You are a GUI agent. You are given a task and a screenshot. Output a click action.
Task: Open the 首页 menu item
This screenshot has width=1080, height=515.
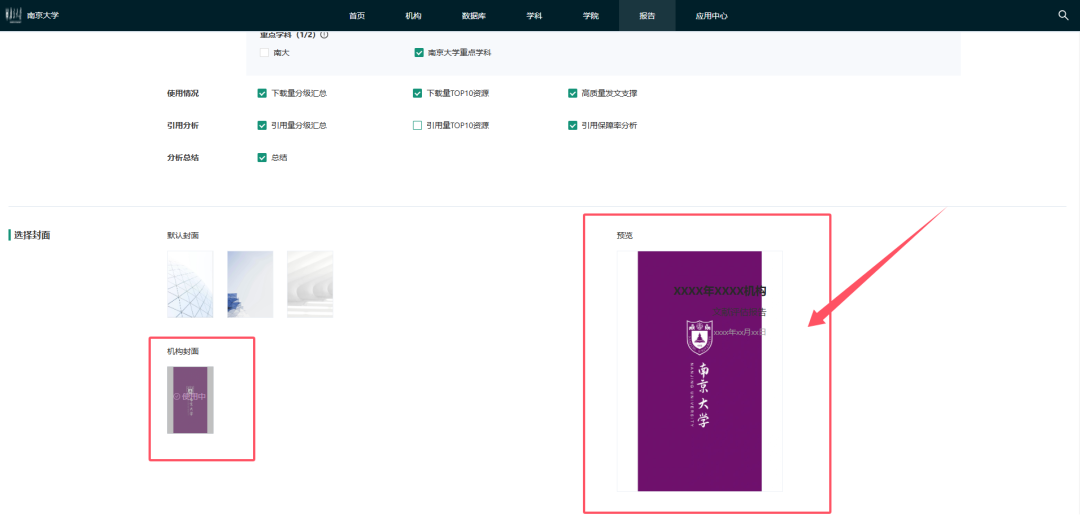tap(357, 16)
